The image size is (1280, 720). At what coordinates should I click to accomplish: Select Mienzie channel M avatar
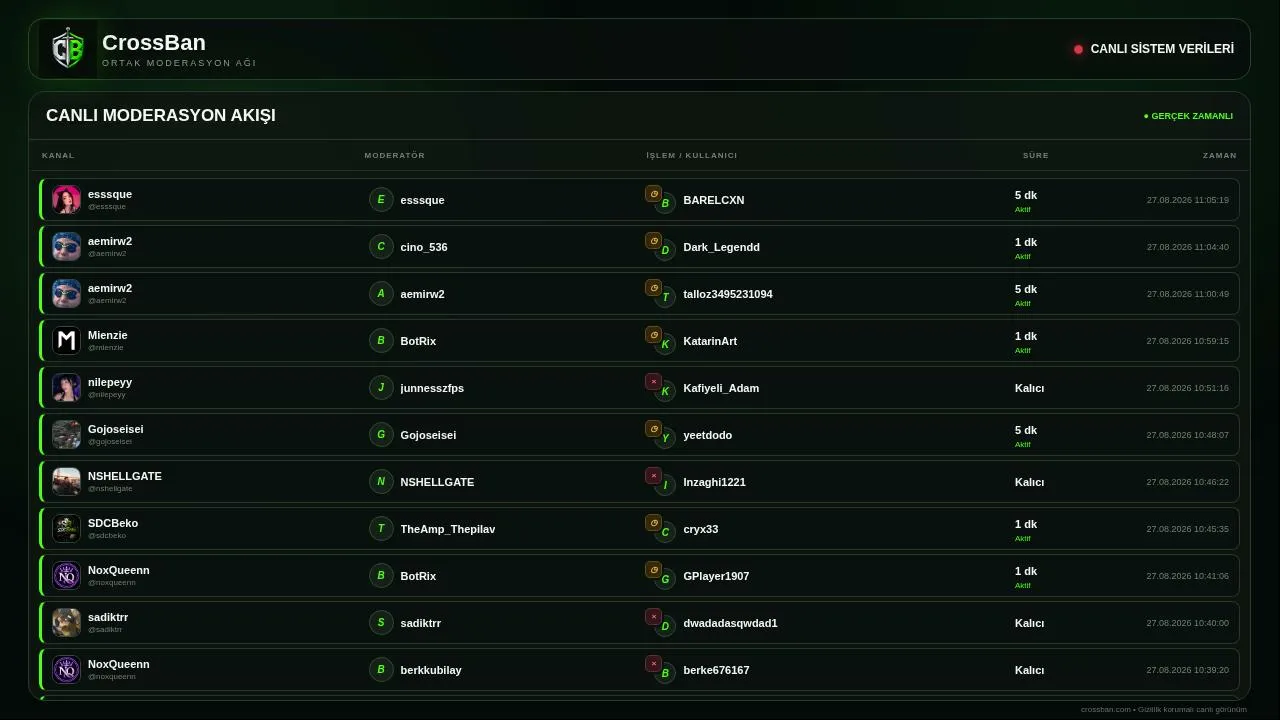pyautogui.click(x=67, y=340)
